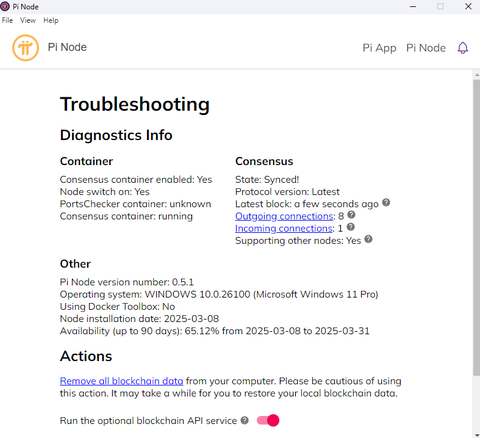Disable the optional blockchain API service toggle
This screenshot has height=438, width=480.
coord(268,420)
